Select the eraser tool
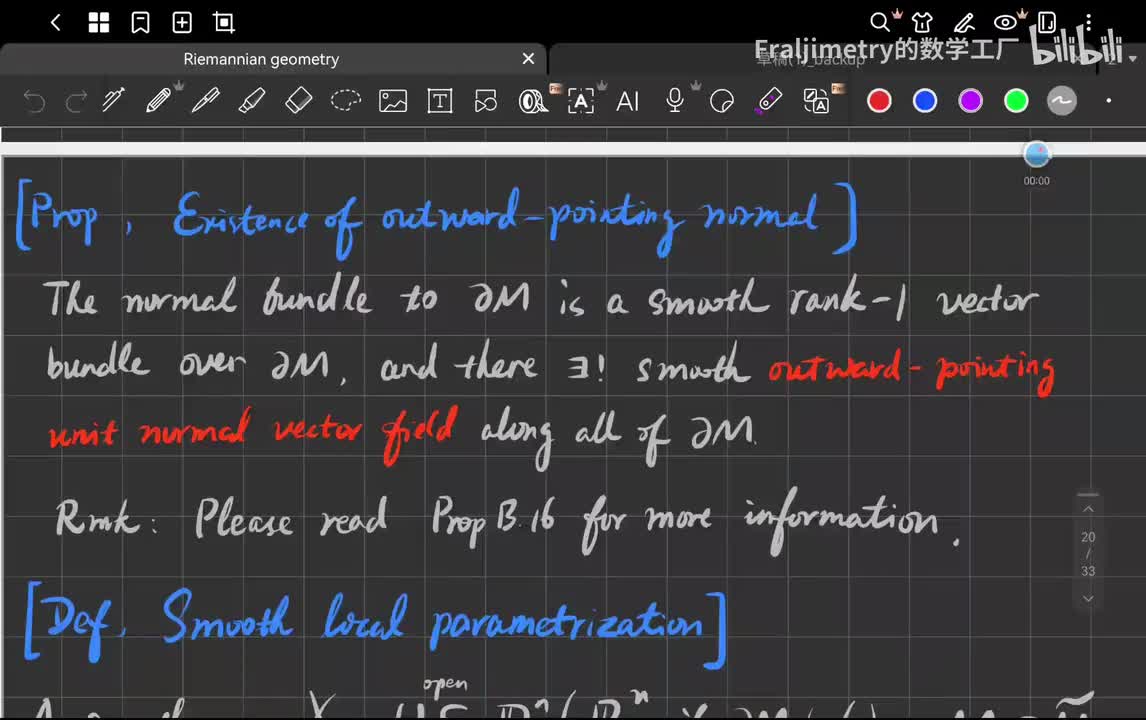The width and height of the screenshot is (1146, 720). [298, 100]
